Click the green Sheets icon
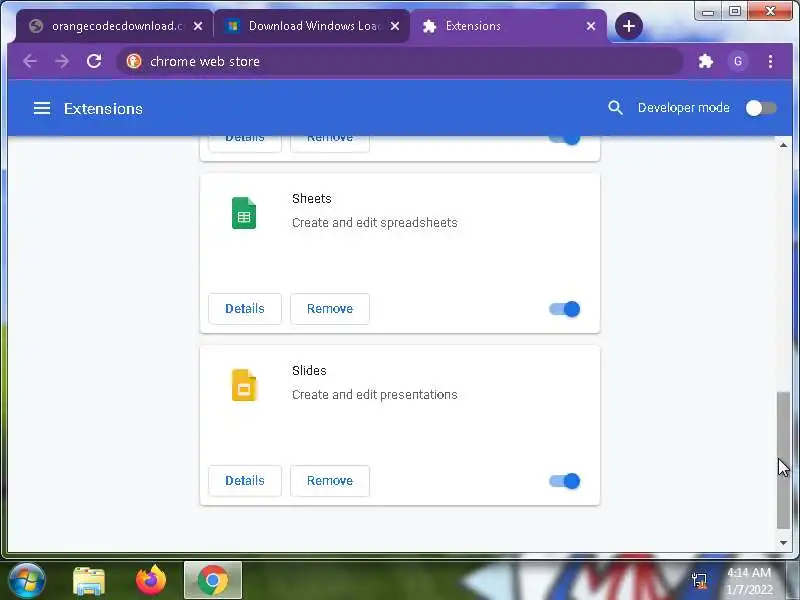Image resolution: width=800 pixels, height=600 pixels. [244, 213]
